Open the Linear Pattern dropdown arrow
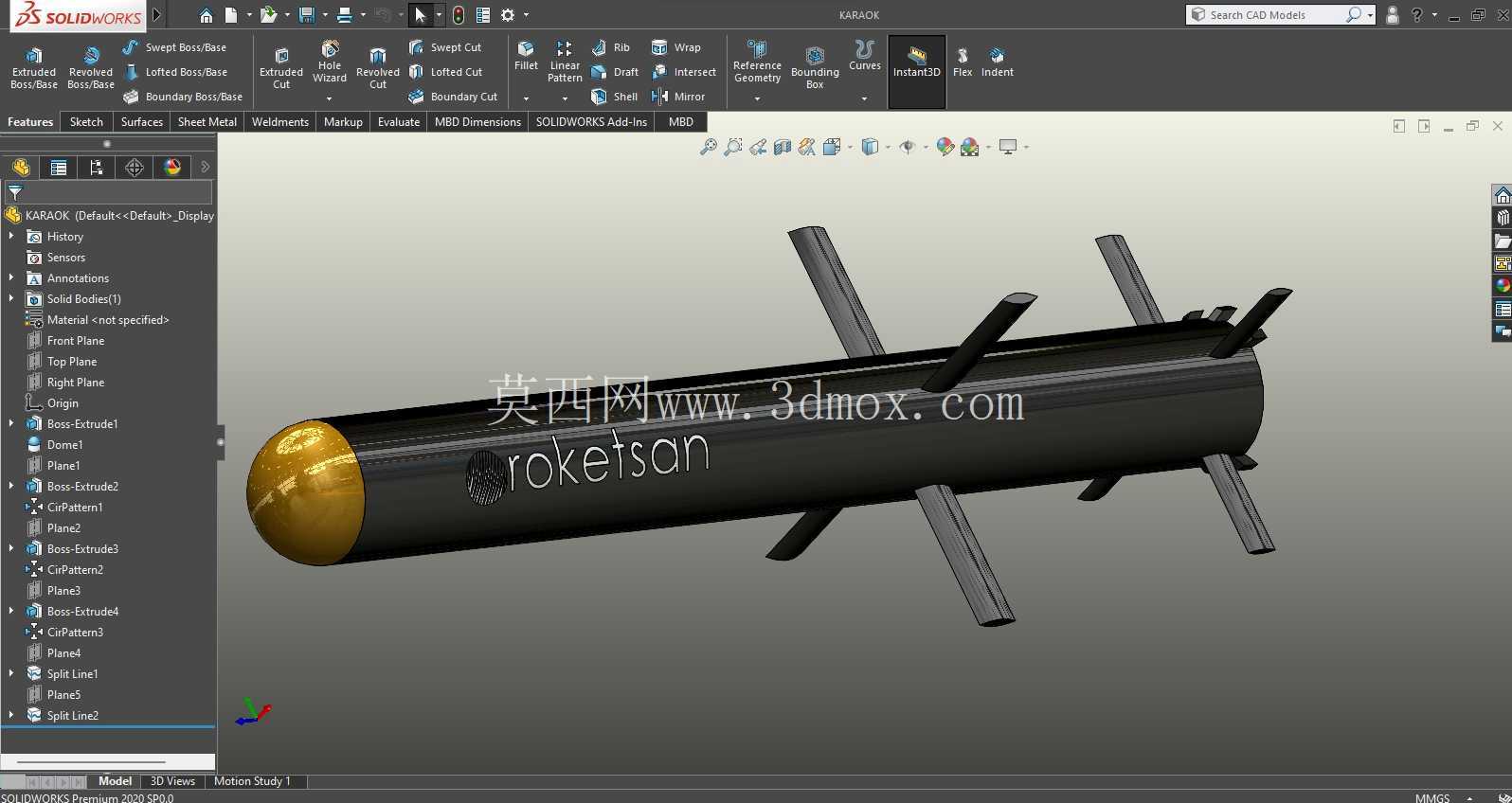Viewport: 1512px width, 803px height. [565, 98]
